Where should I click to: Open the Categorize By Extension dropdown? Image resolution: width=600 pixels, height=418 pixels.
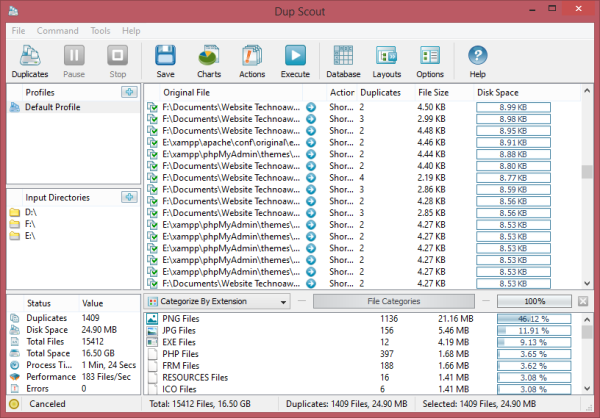click(217, 301)
